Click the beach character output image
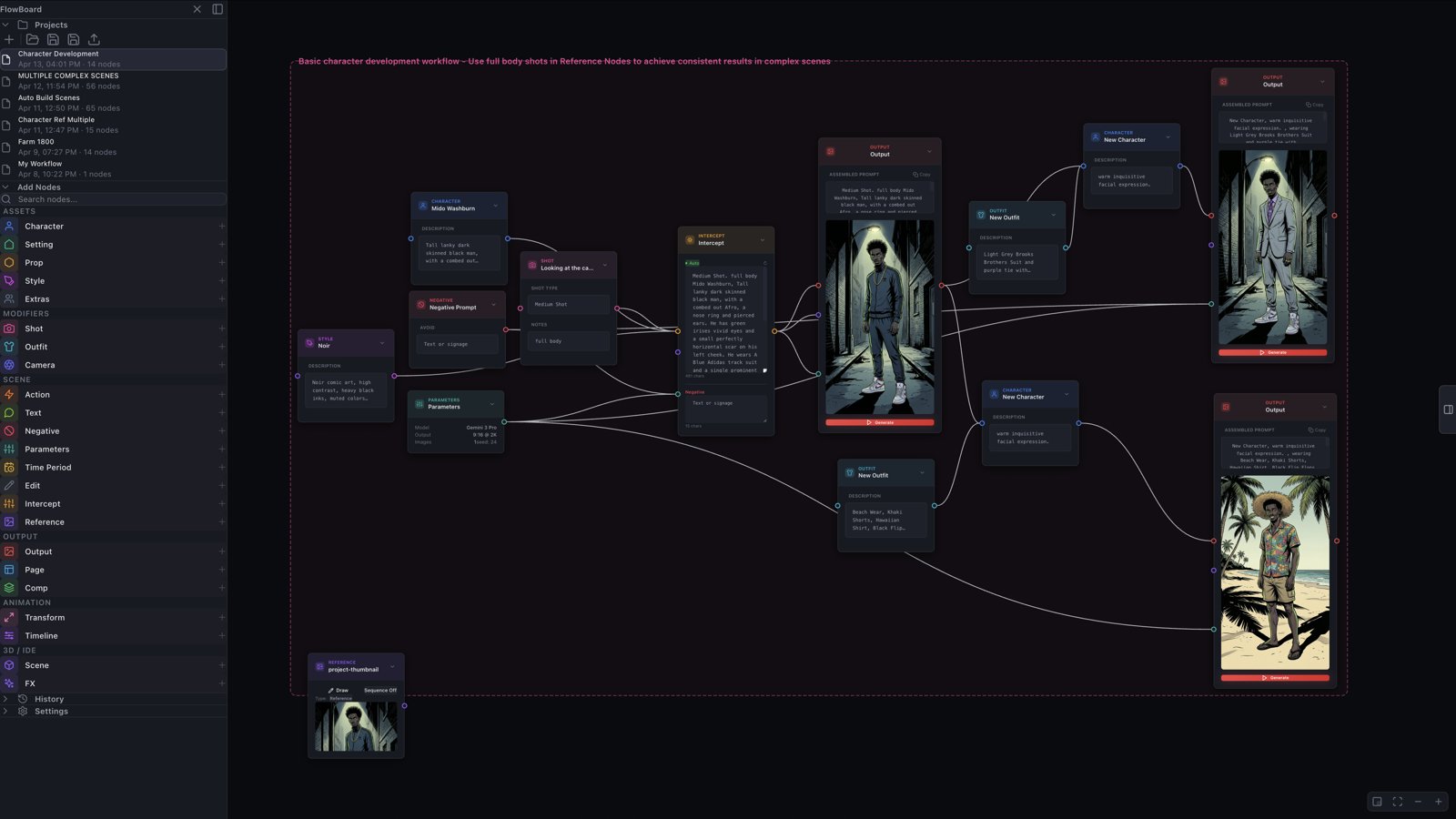 [x=1275, y=572]
